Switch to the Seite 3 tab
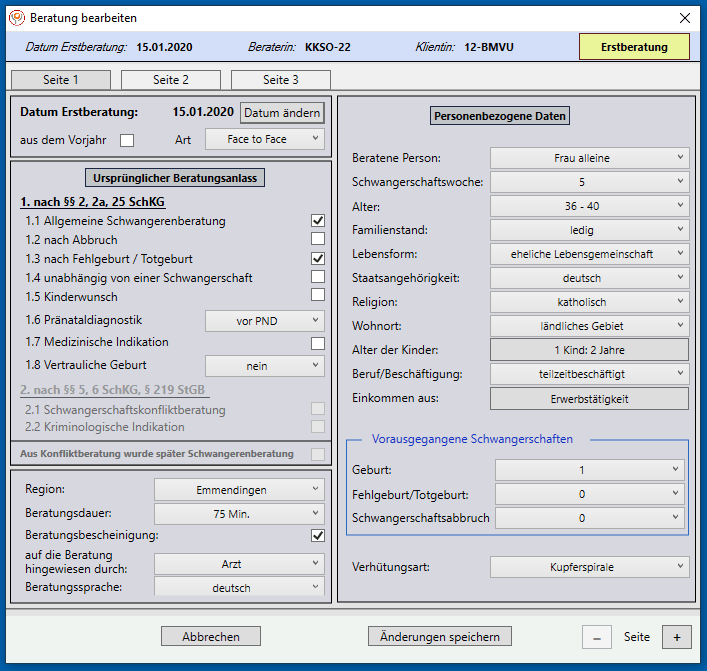Image resolution: width=707 pixels, height=671 pixels. pyautogui.click(x=281, y=80)
